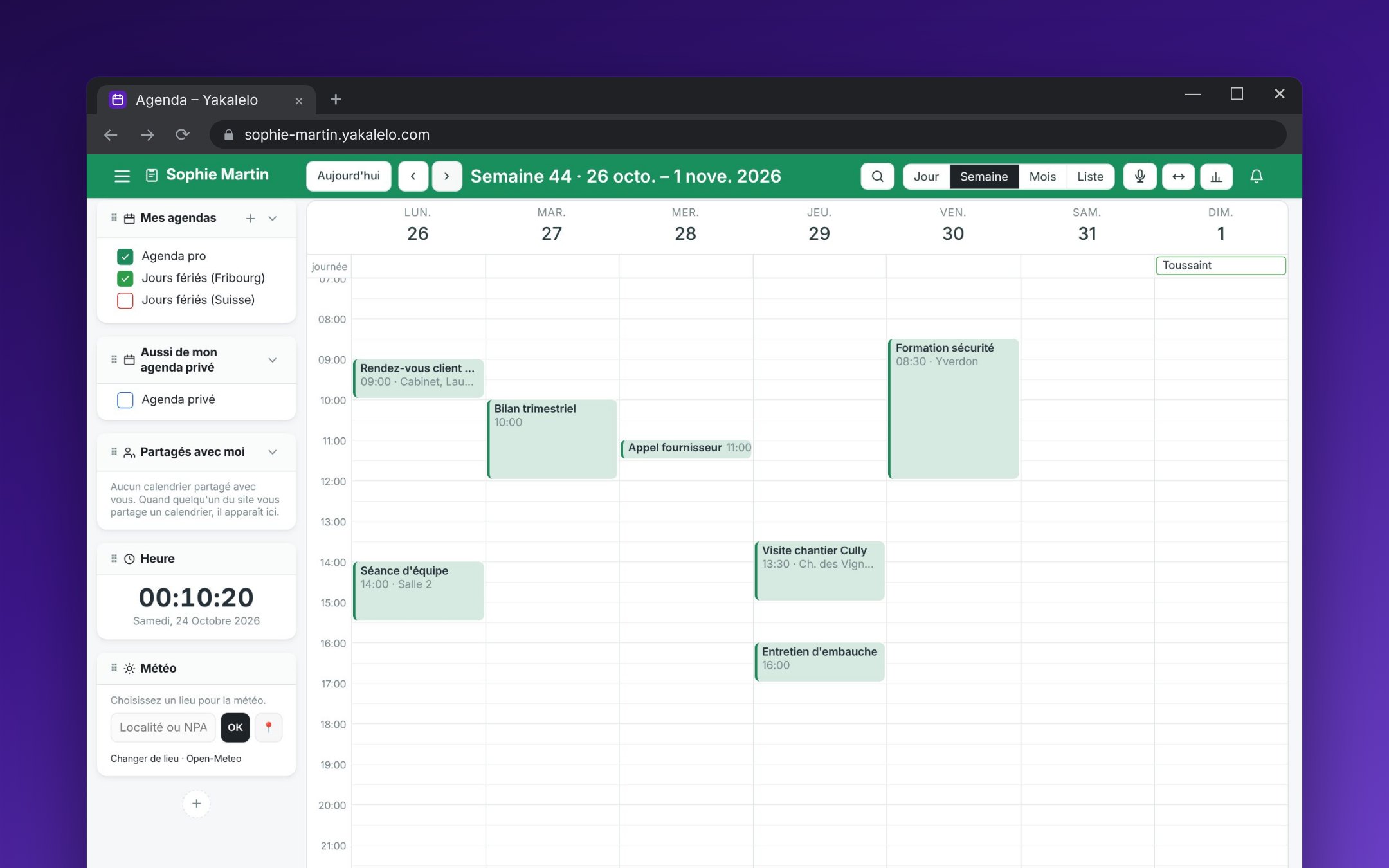Add a widget with the round plus button
The width and height of the screenshot is (1389, 868).
click(x=196, y=804)
